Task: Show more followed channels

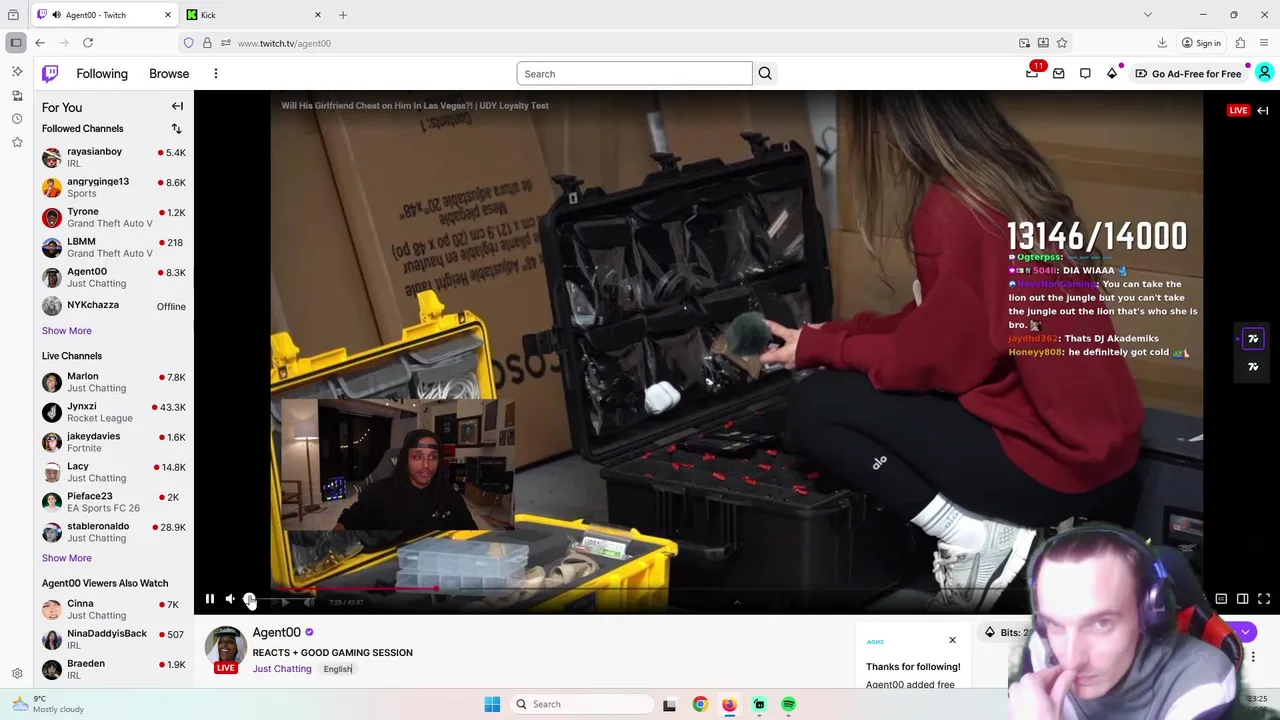Action: point(66,330)
